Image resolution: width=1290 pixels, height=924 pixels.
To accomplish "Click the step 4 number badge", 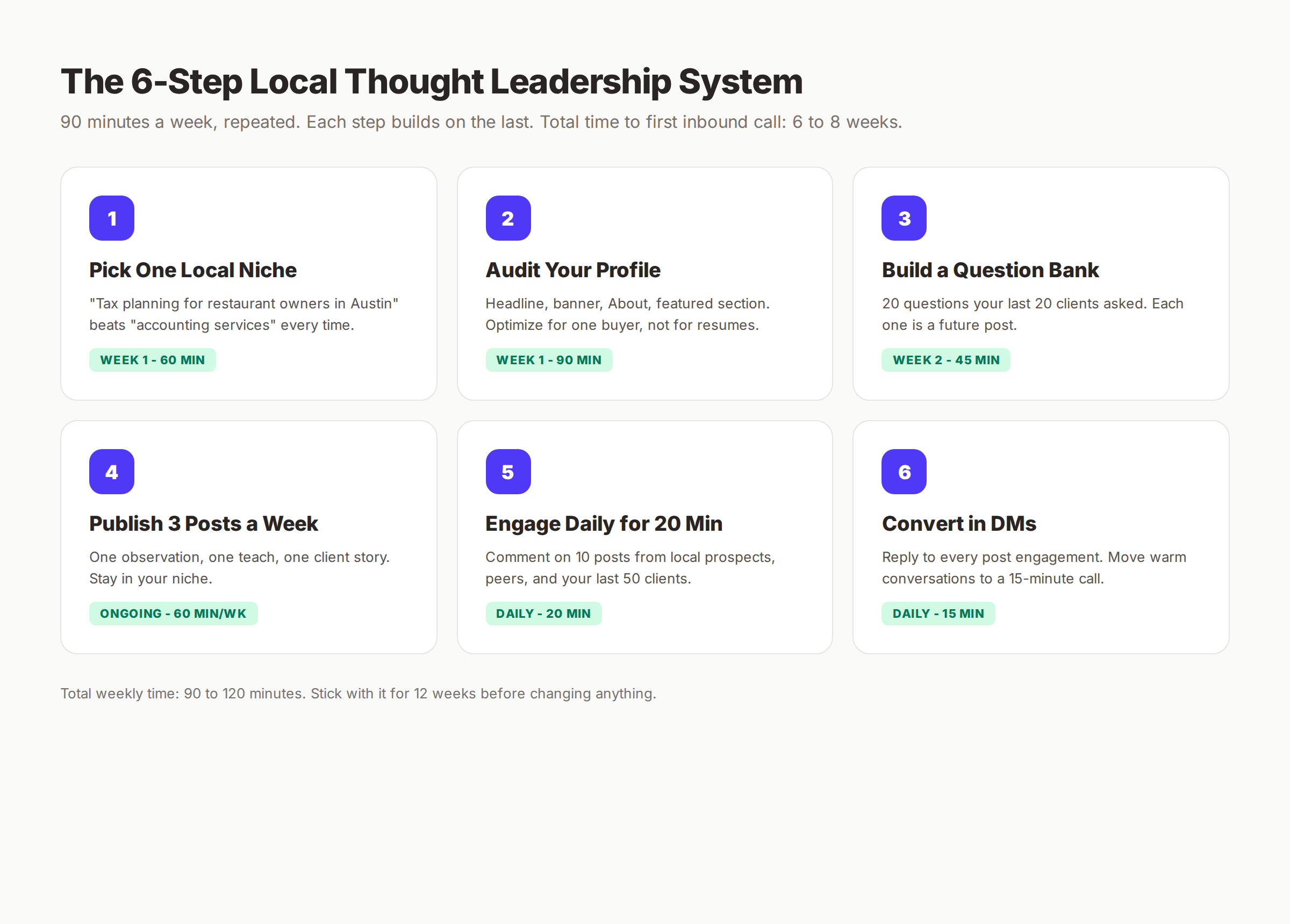I will click(x=111, y=472).
